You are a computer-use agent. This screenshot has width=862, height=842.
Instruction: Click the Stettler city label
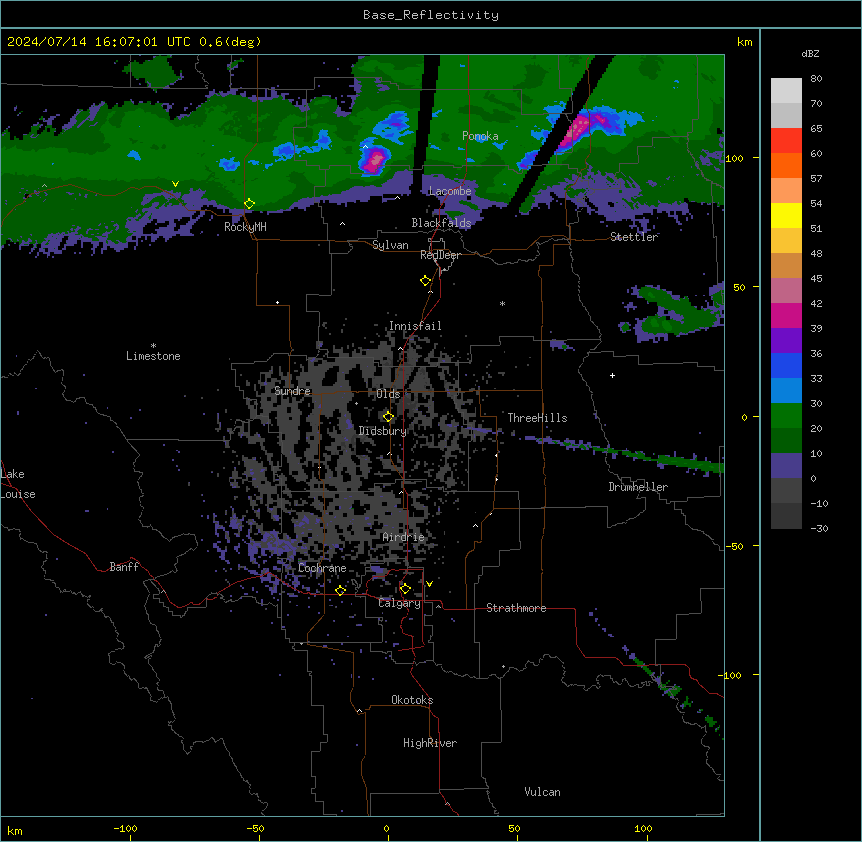[634, 237]
